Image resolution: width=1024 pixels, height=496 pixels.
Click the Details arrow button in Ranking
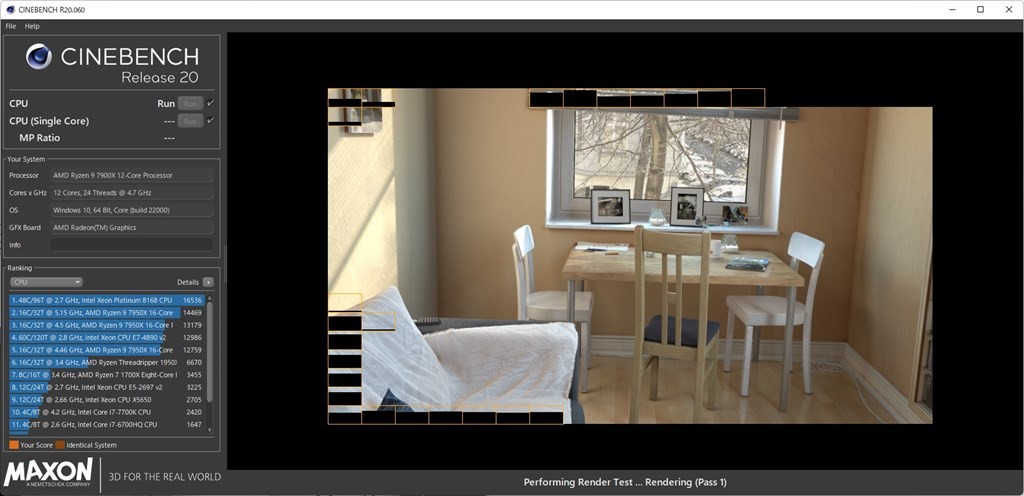pos(208,282)
